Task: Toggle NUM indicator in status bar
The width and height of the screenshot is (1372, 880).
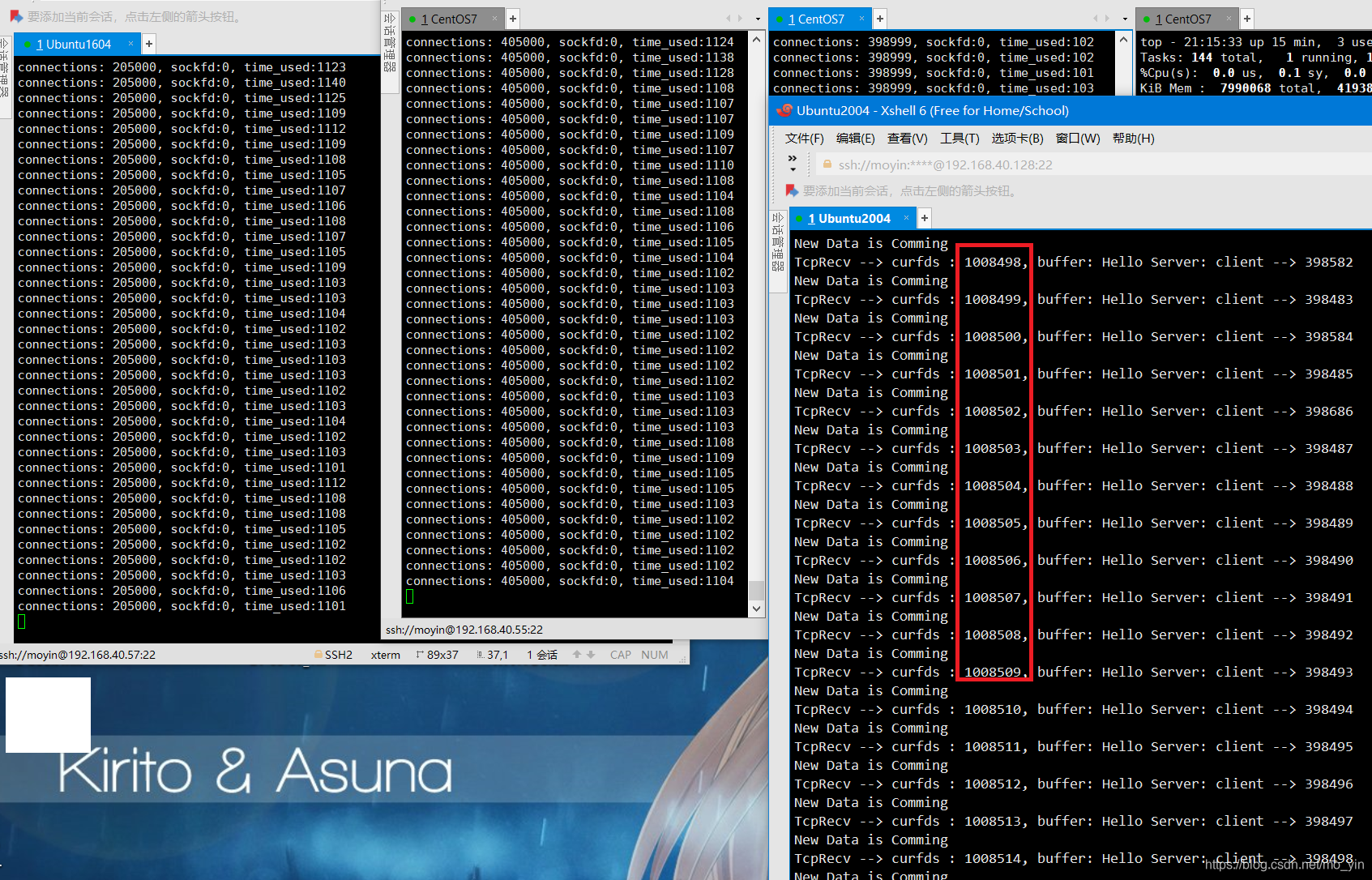Action: 655,655
